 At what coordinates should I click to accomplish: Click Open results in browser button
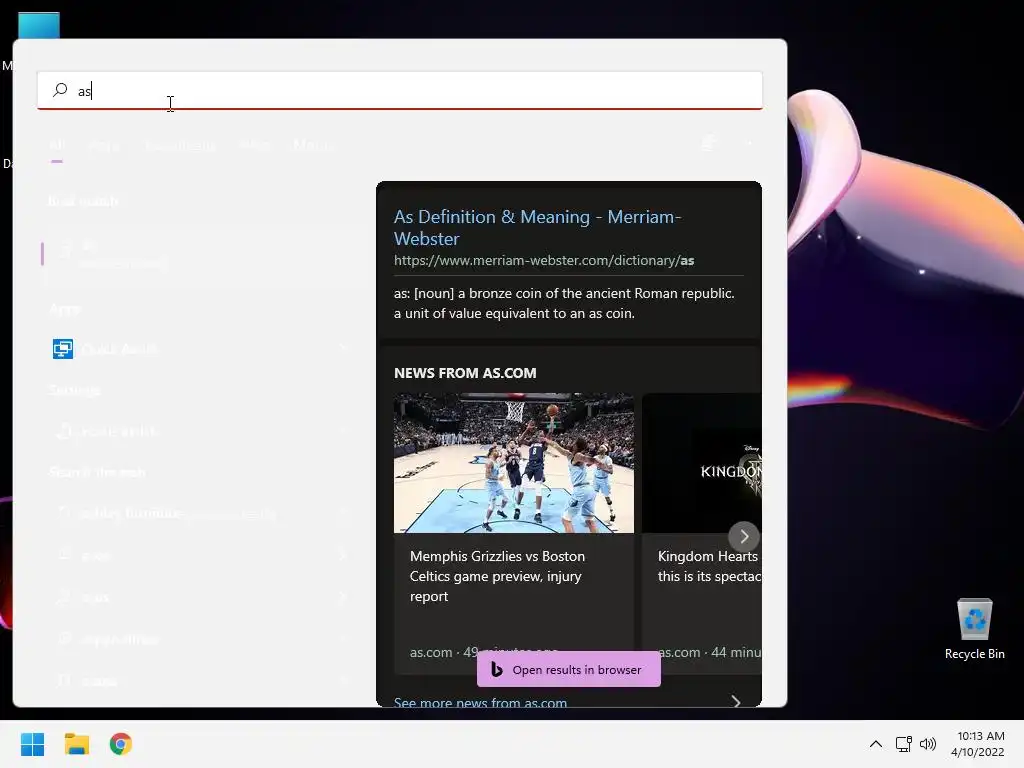click(568, 669)
